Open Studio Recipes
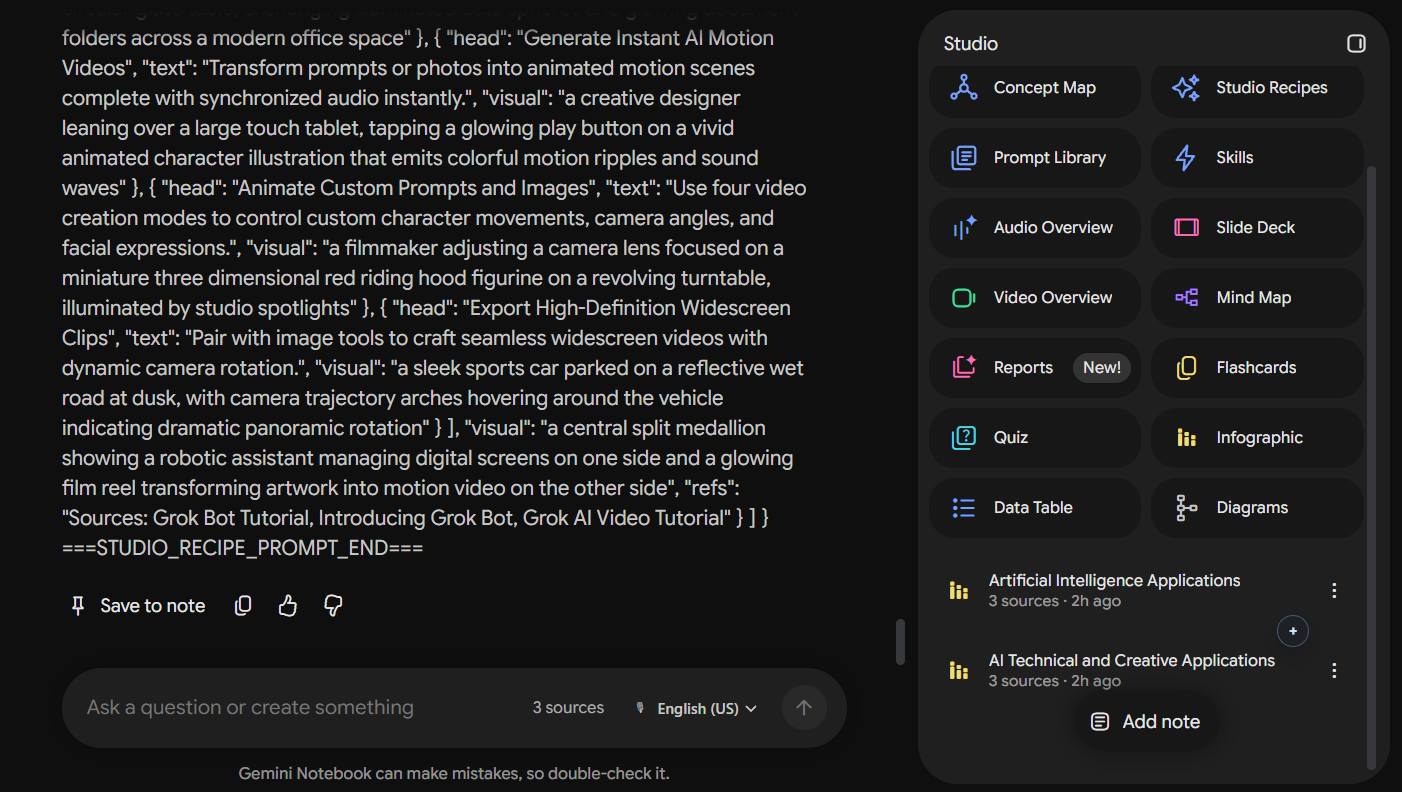 click(1257, 88)
